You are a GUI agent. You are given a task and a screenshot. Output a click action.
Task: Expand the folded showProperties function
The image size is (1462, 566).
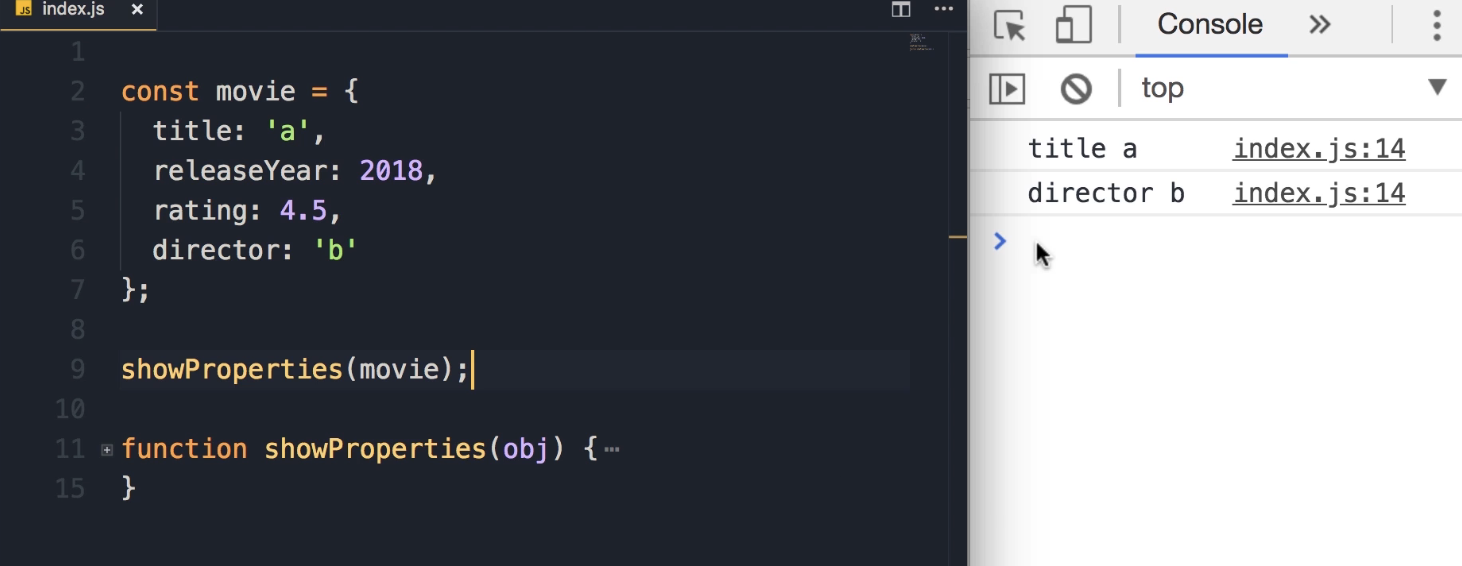coord(107,450)
